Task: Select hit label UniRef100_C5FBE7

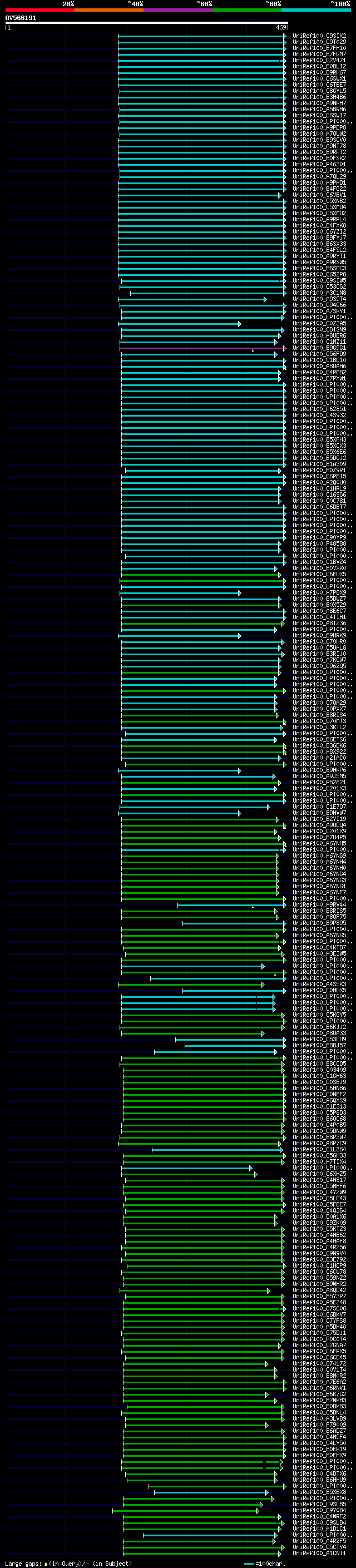Action: [x=319, y=1205]
